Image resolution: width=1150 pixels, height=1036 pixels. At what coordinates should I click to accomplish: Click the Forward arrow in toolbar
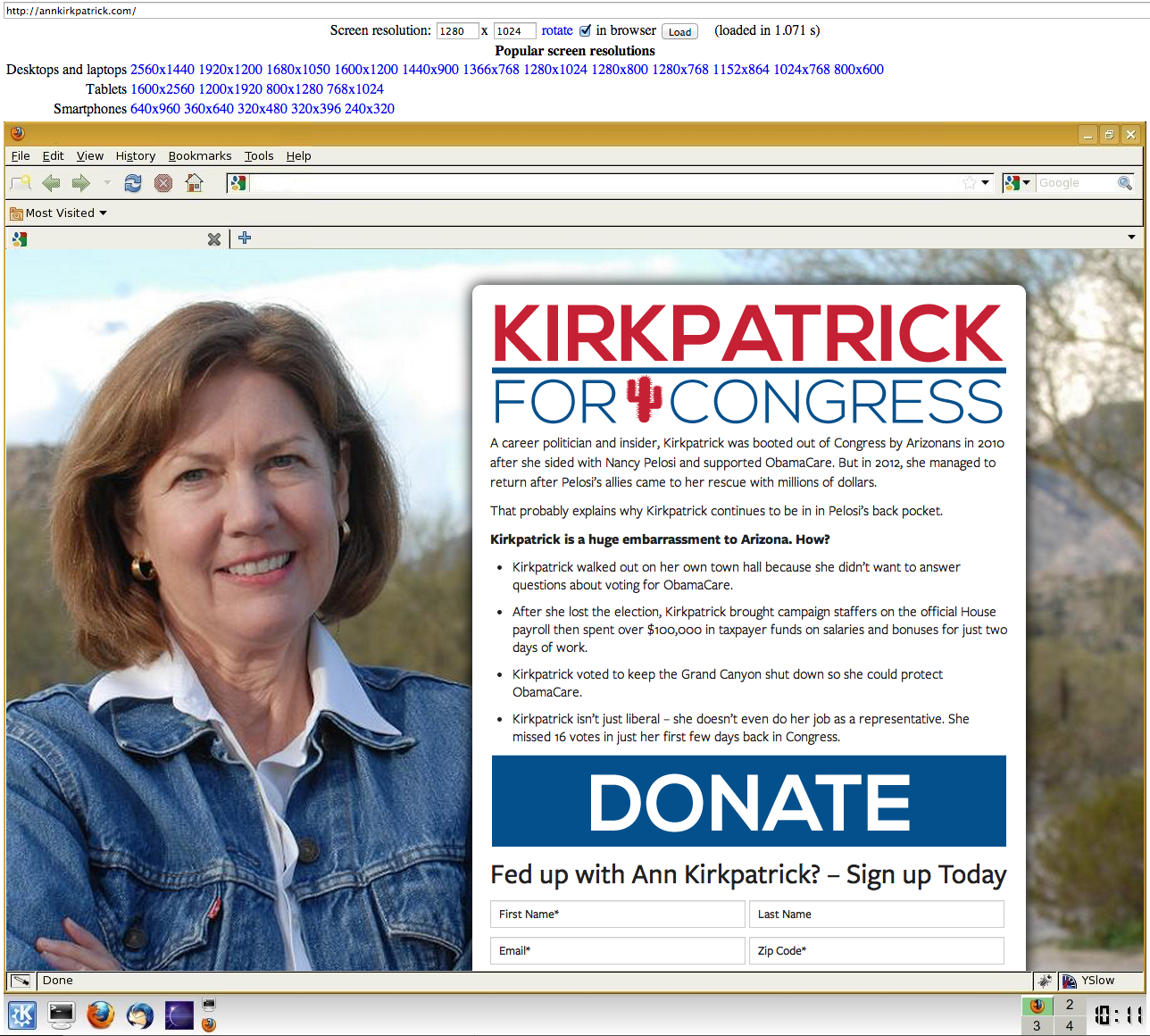coord(81,183)
